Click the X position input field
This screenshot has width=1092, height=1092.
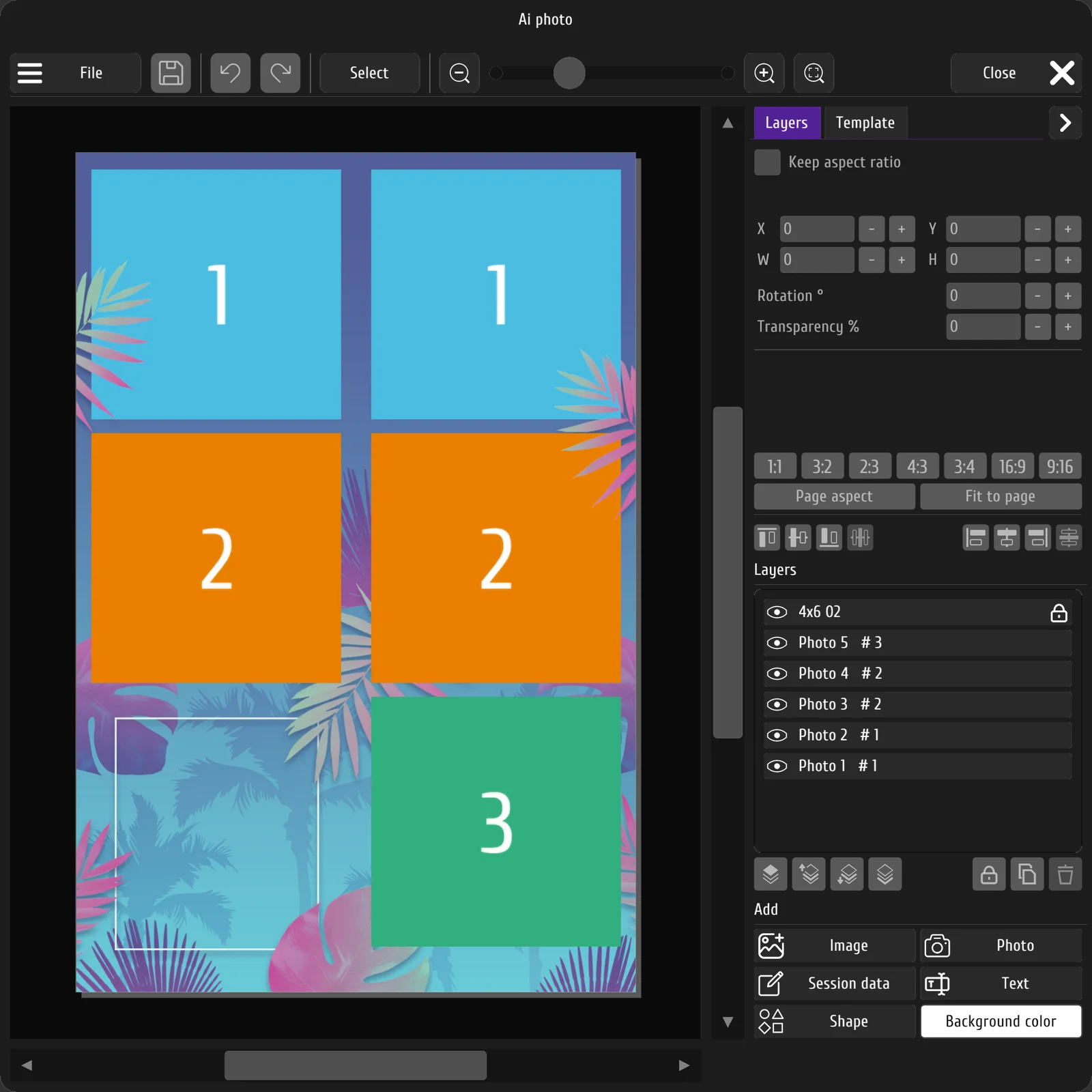[x=817, y=229]
